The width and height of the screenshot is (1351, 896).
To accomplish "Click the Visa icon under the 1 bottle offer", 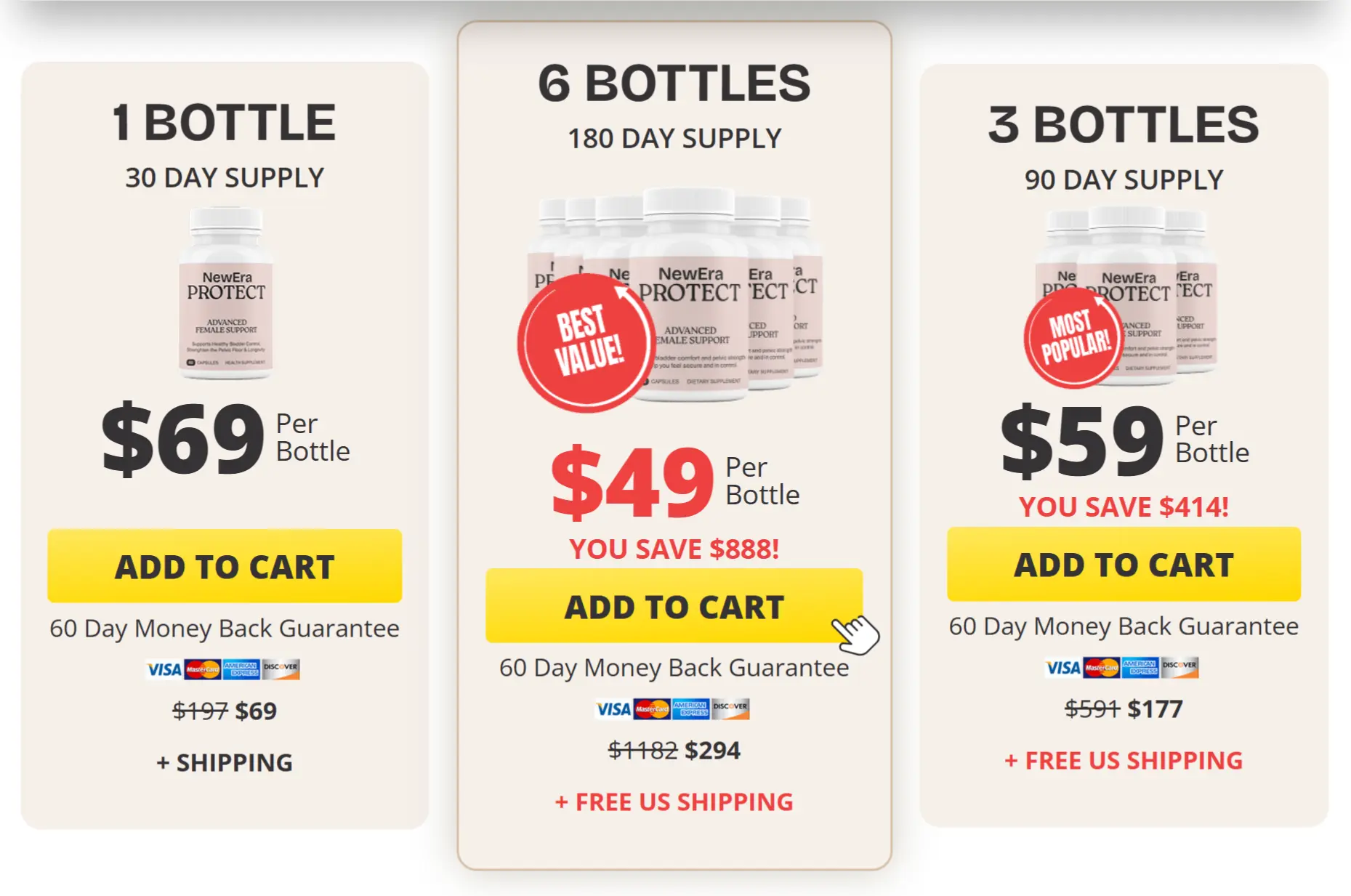I will point(165,669).
